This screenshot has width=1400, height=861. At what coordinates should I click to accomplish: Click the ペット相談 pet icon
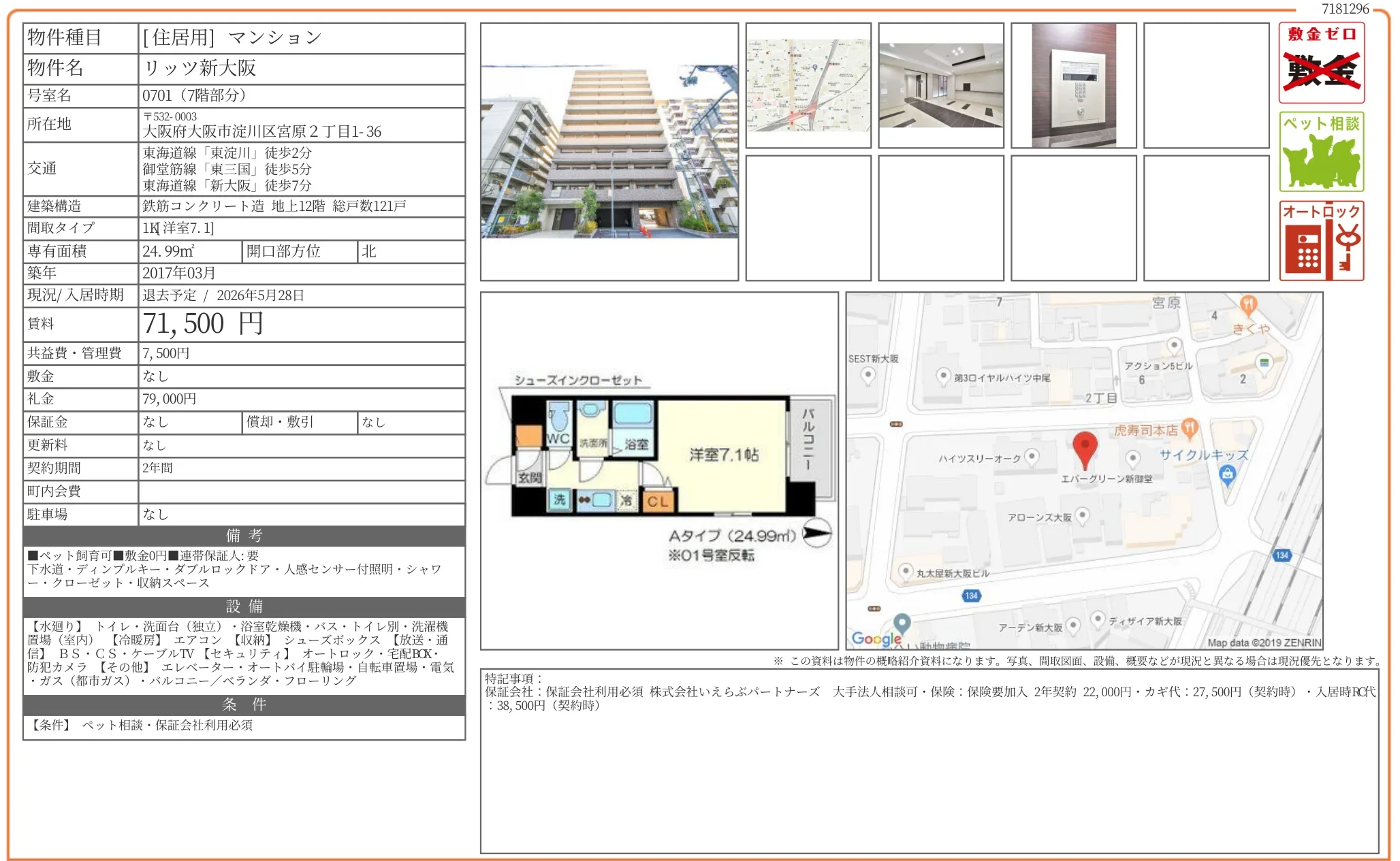[1320, 152]
